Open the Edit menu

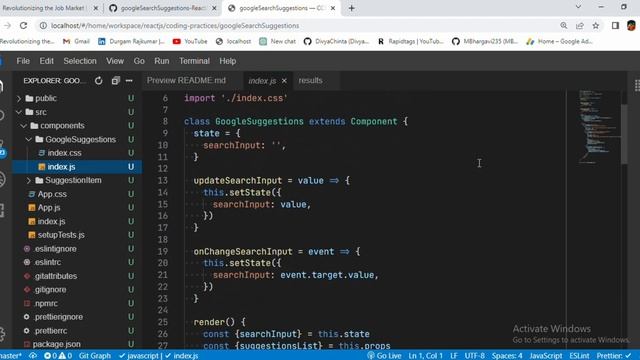tap(47, 61)
